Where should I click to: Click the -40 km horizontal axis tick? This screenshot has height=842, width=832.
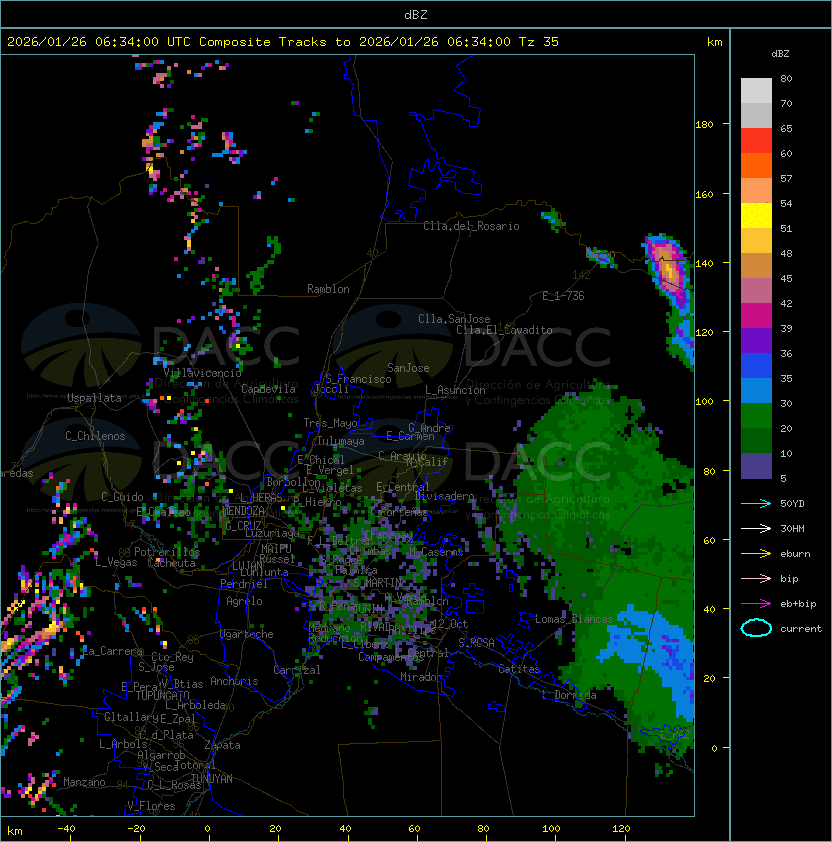coord(67,829)
